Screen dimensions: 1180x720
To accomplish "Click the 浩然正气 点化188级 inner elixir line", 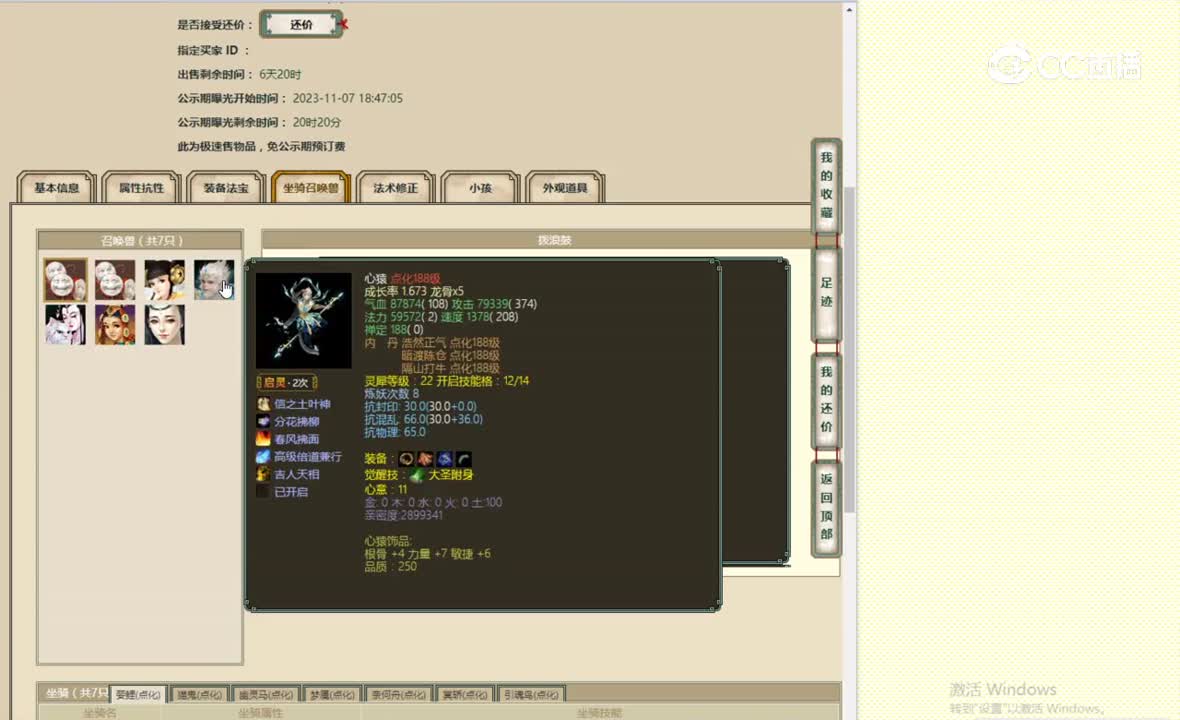I will click(450, 343).
